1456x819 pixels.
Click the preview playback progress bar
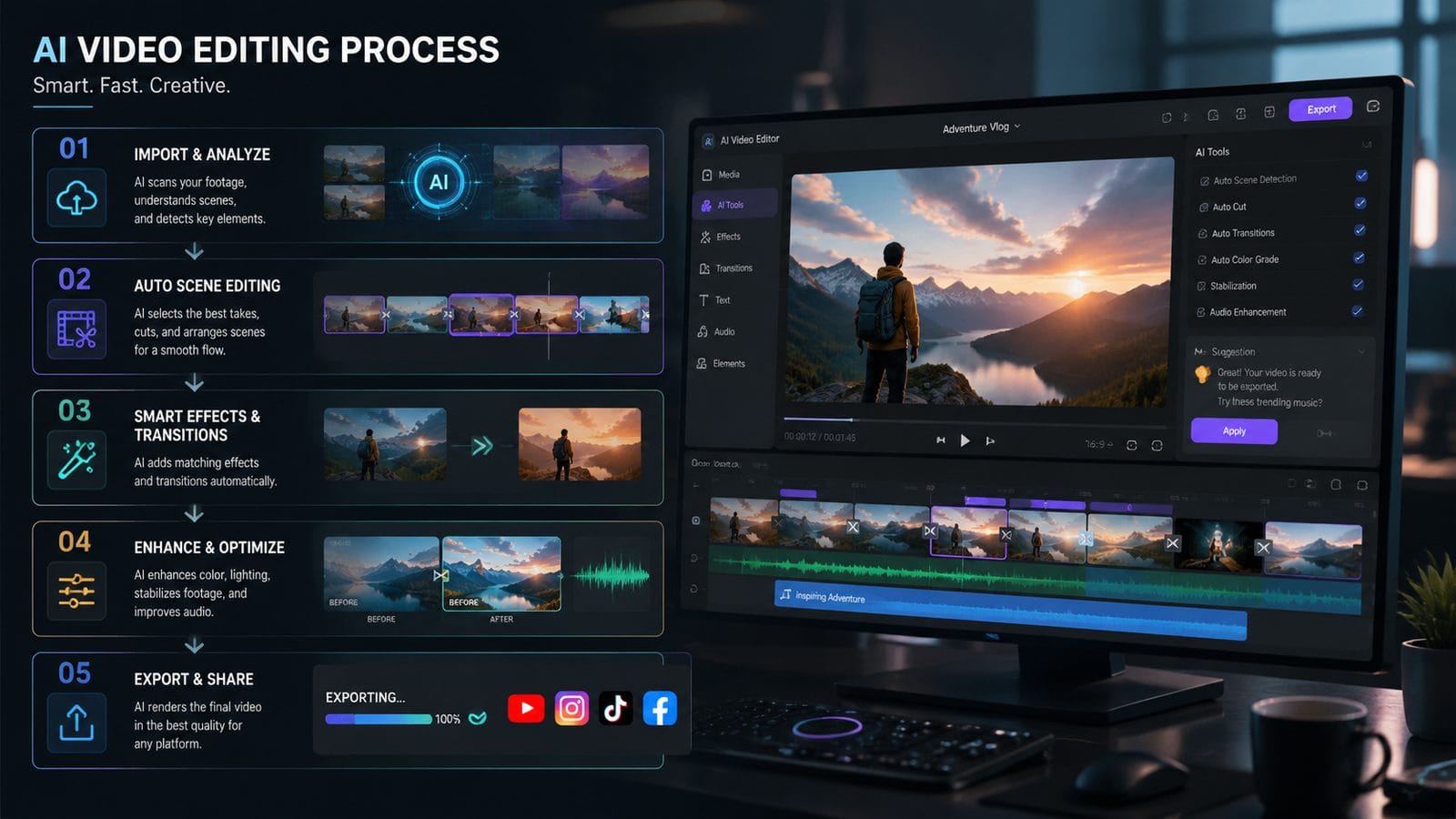(x=975, y=422)
